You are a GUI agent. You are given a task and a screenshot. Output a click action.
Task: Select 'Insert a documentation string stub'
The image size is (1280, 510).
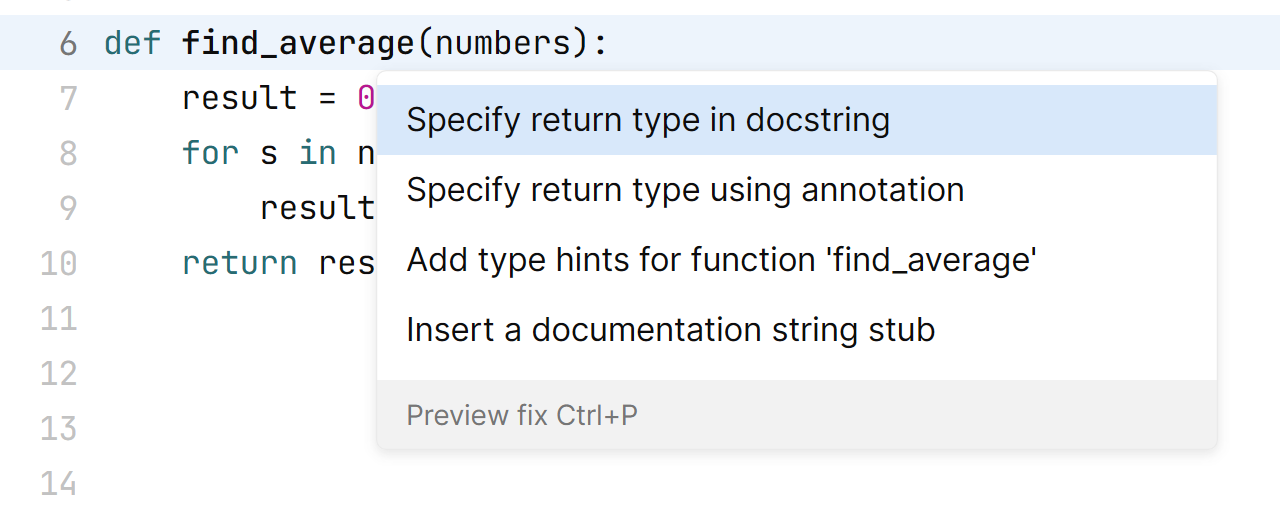click(x=670, y=330)
